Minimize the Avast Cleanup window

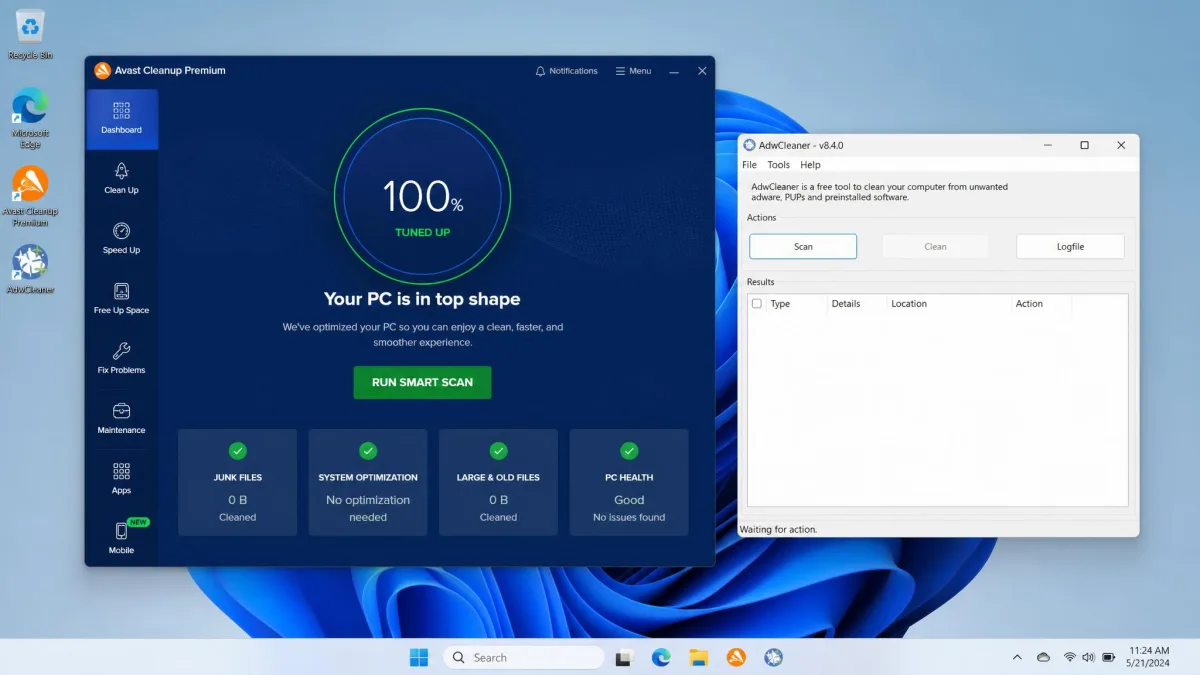(674, 71)
